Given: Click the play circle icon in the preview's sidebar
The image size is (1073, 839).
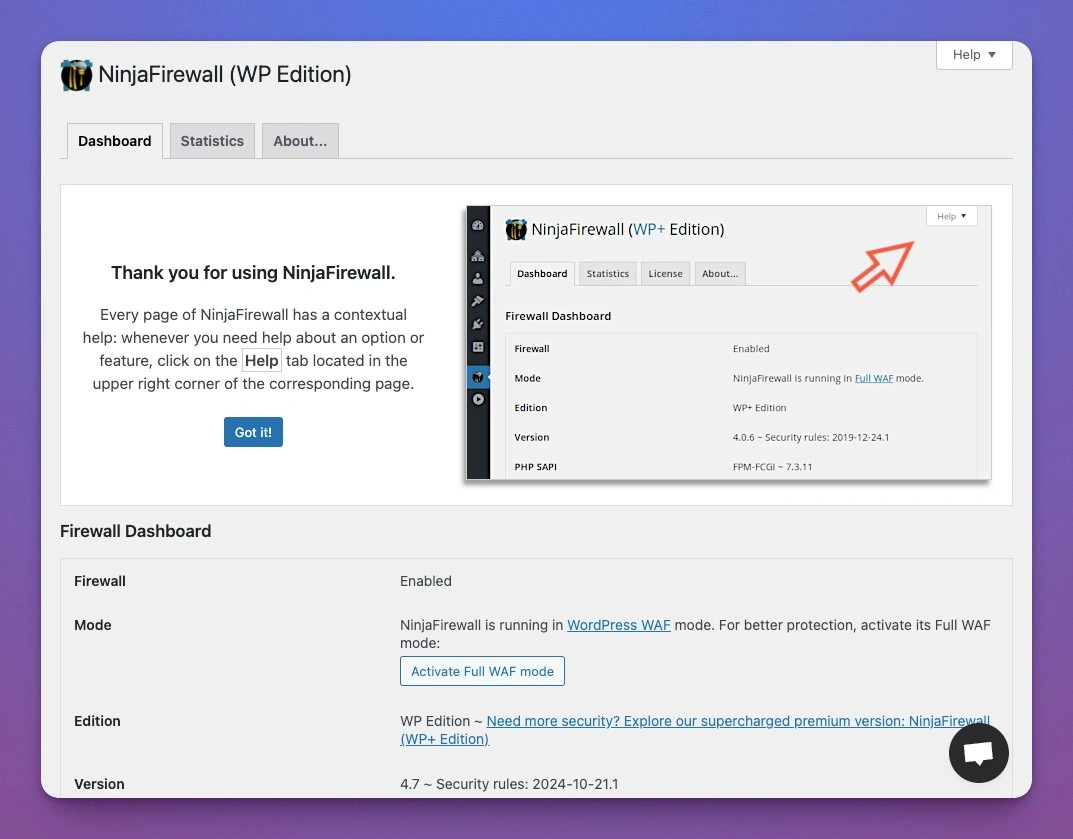Looking at the screenshot, I should coord(478,399).
